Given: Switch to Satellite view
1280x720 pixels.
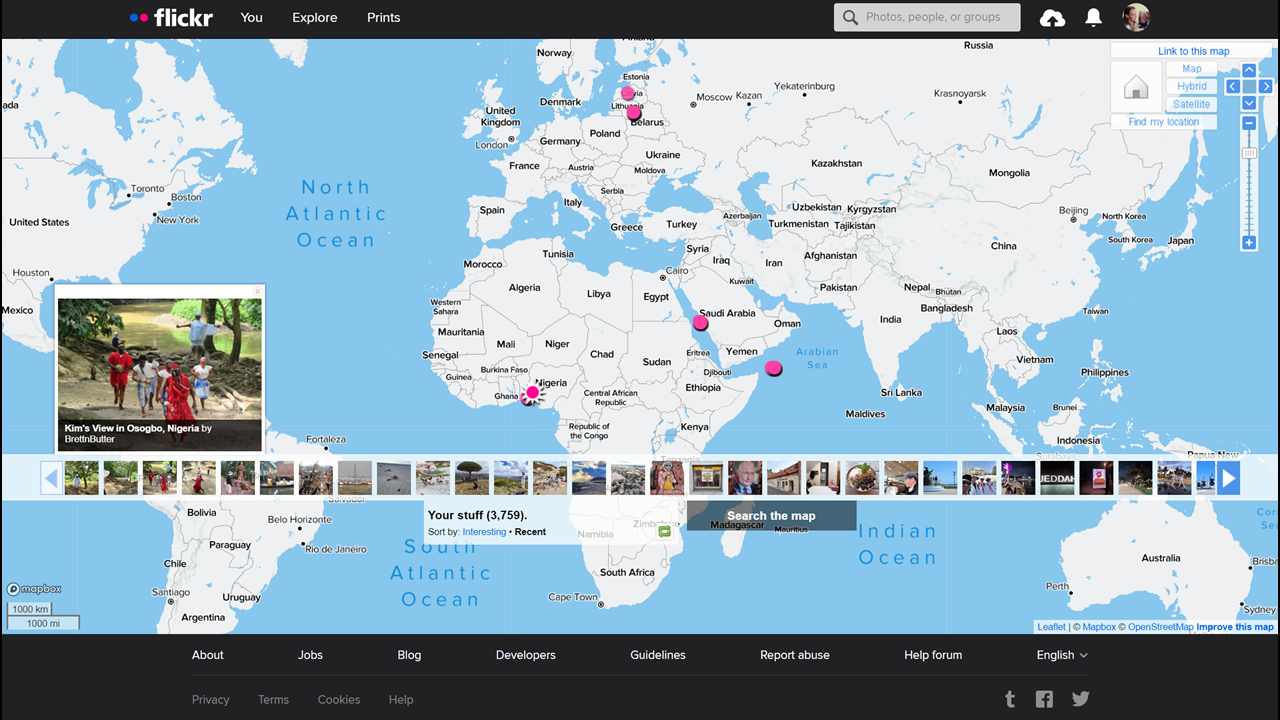Looking at the screenshot, I should coord(1192,104).
